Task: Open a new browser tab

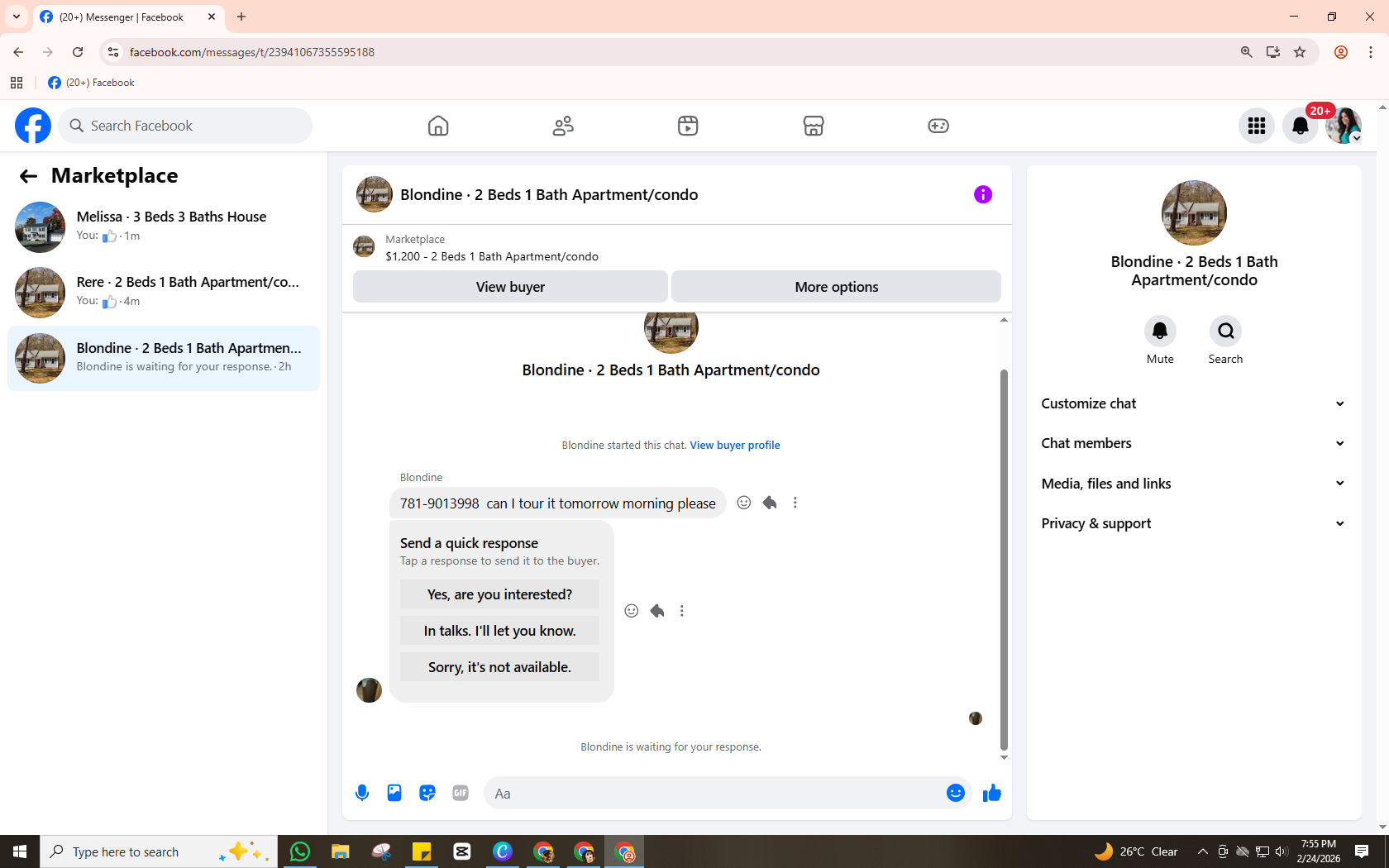Action: tap(241, 17)
